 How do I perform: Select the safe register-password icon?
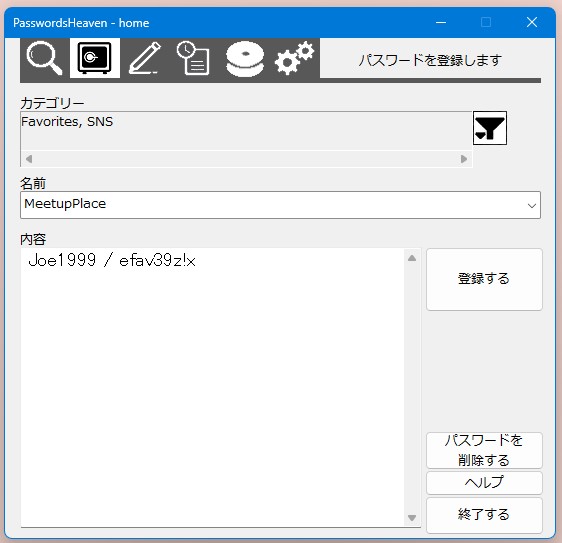tap(95, 58)
